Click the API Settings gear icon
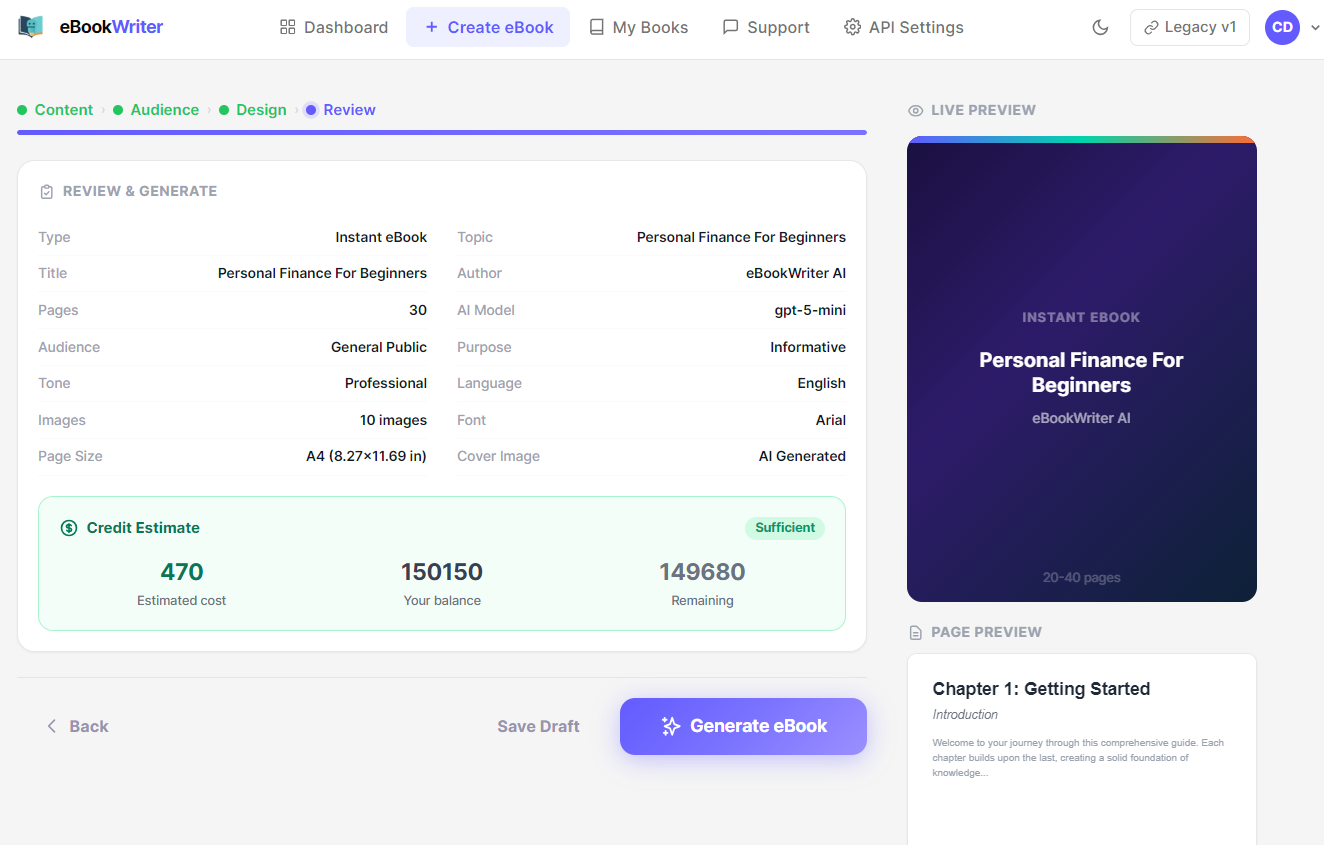Image resolution: width=1324 pixels, height=845 pixels. coord(853,27)
